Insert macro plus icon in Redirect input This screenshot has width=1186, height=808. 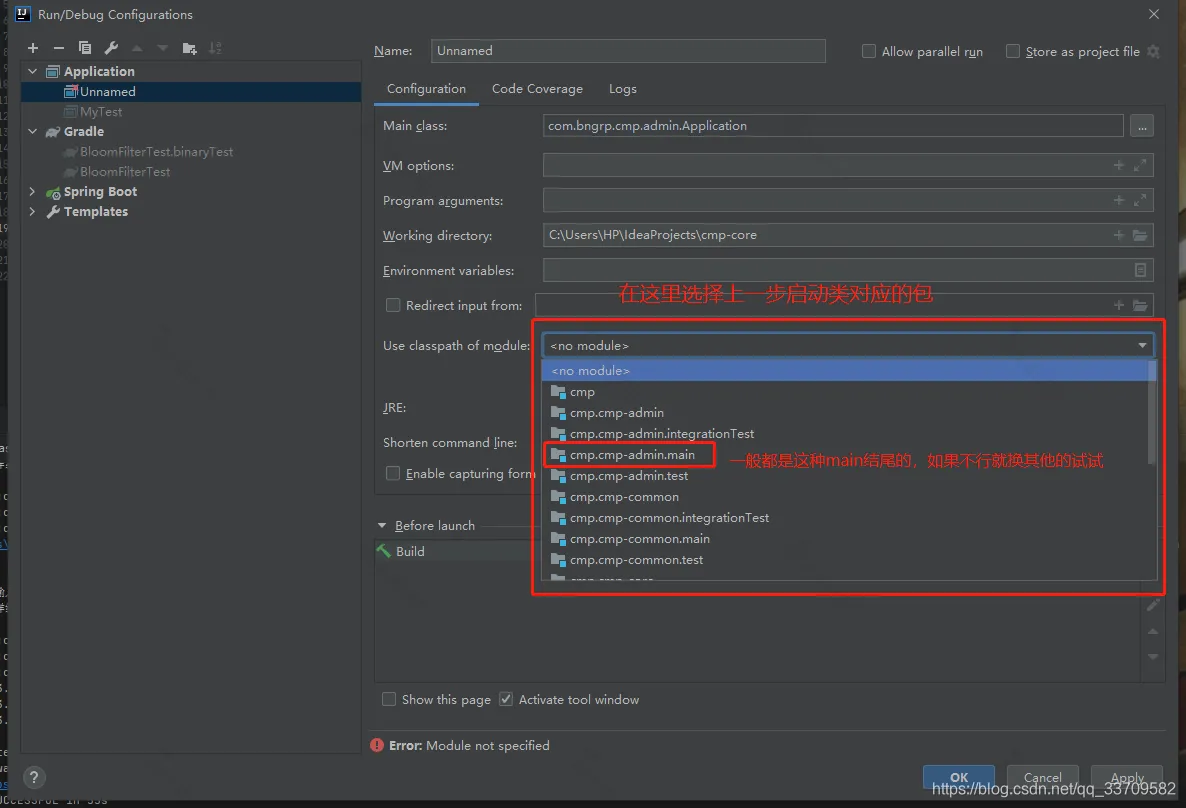pyautogui.click(x=1119, y=305)
